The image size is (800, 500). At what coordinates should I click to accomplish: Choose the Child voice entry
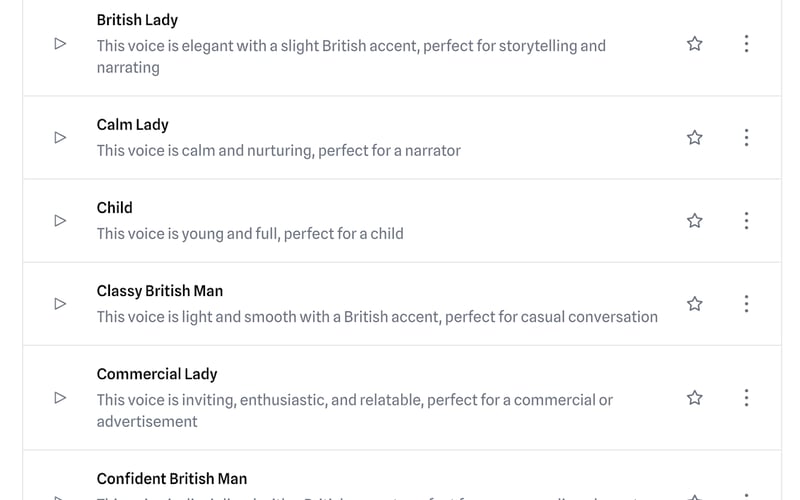(x=114, y=208)
